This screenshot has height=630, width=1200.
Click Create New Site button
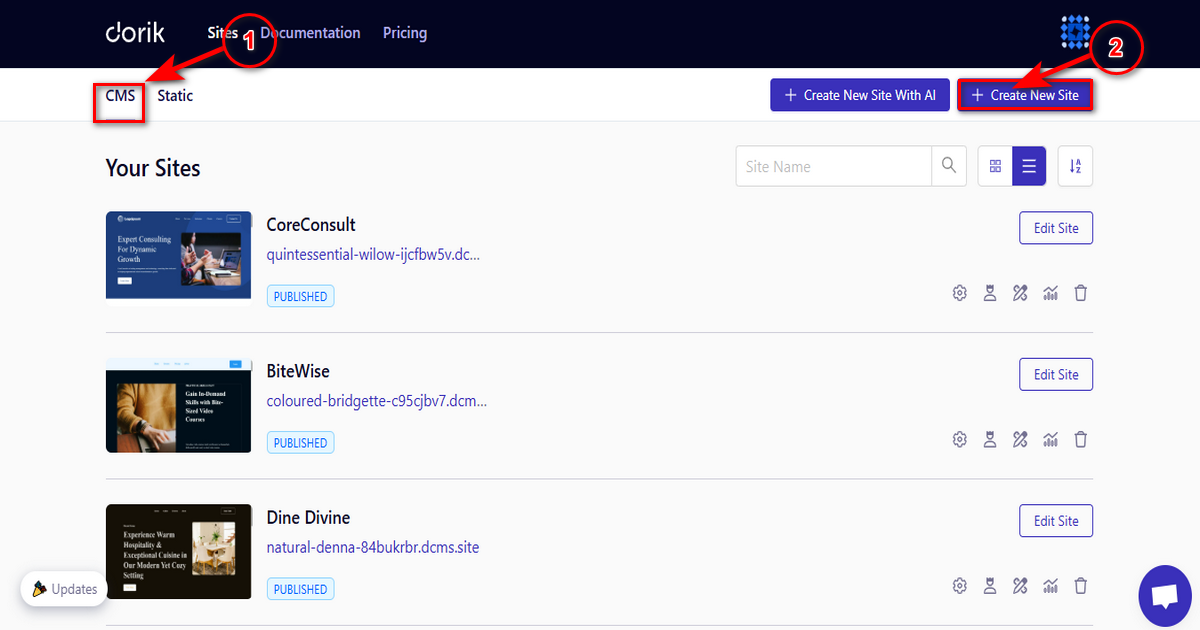point(1025,95)
